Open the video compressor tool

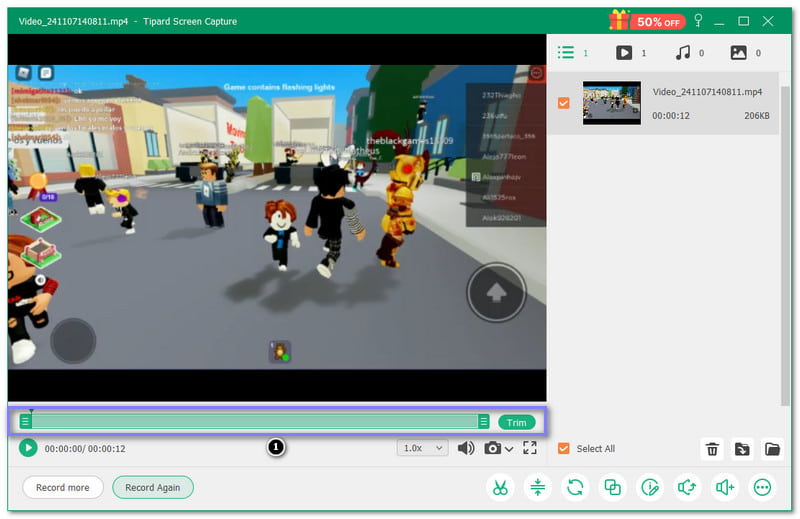click(x=538, y=487)
